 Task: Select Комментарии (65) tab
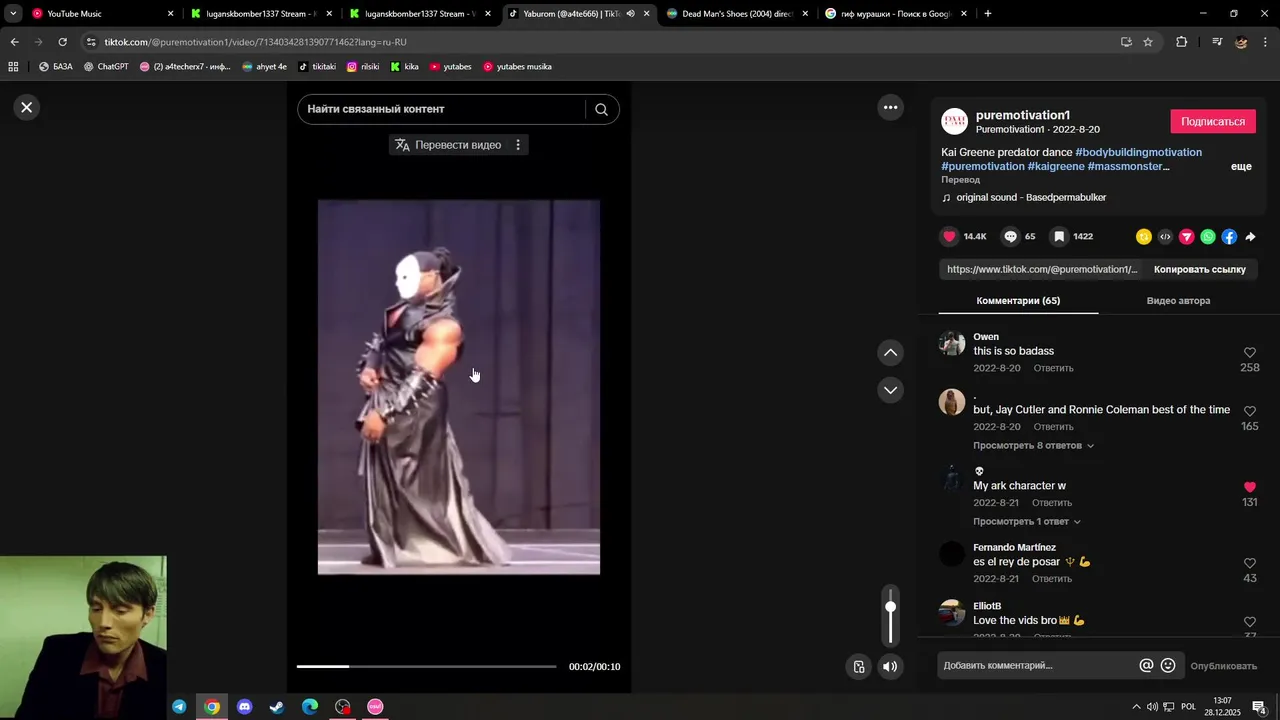(1018, 301)
